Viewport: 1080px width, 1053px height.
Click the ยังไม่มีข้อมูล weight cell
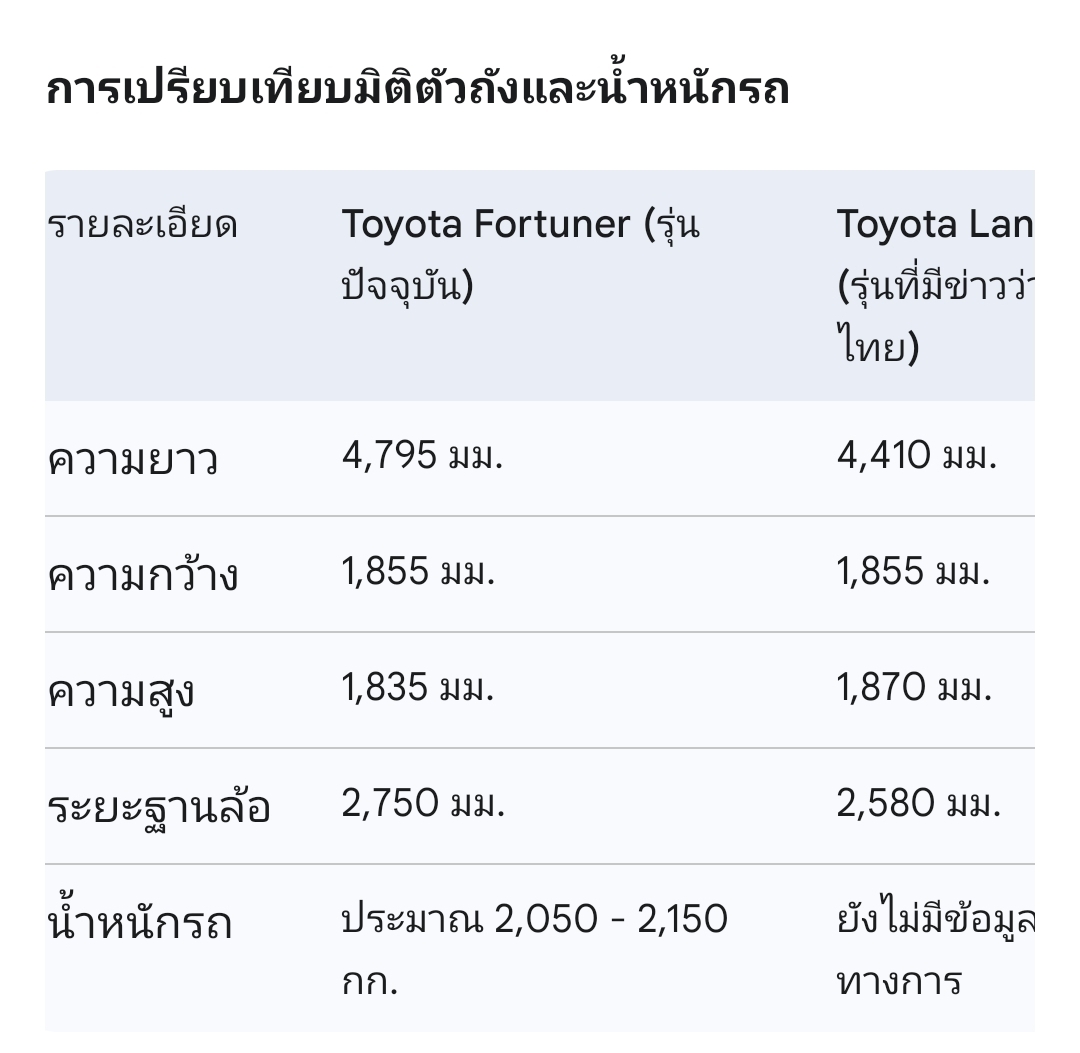[x=935, y=948]
